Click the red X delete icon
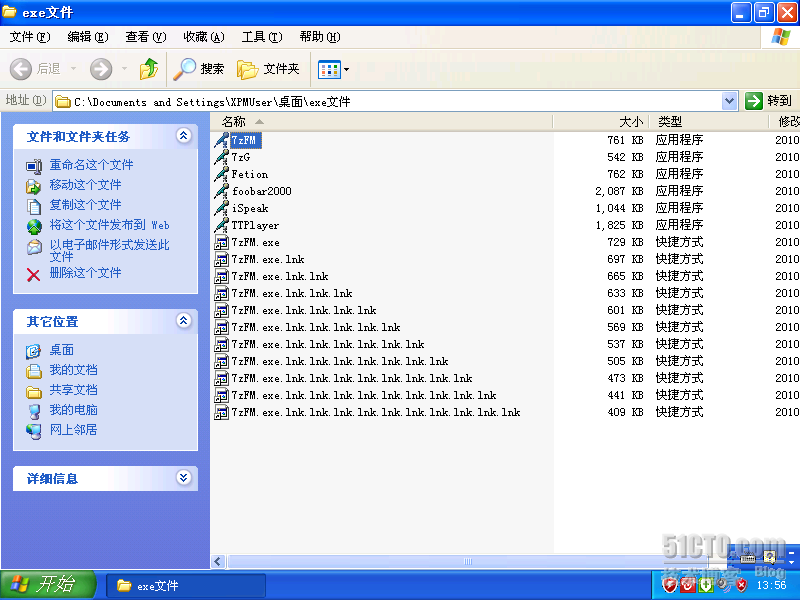 (x=34, y=276)
